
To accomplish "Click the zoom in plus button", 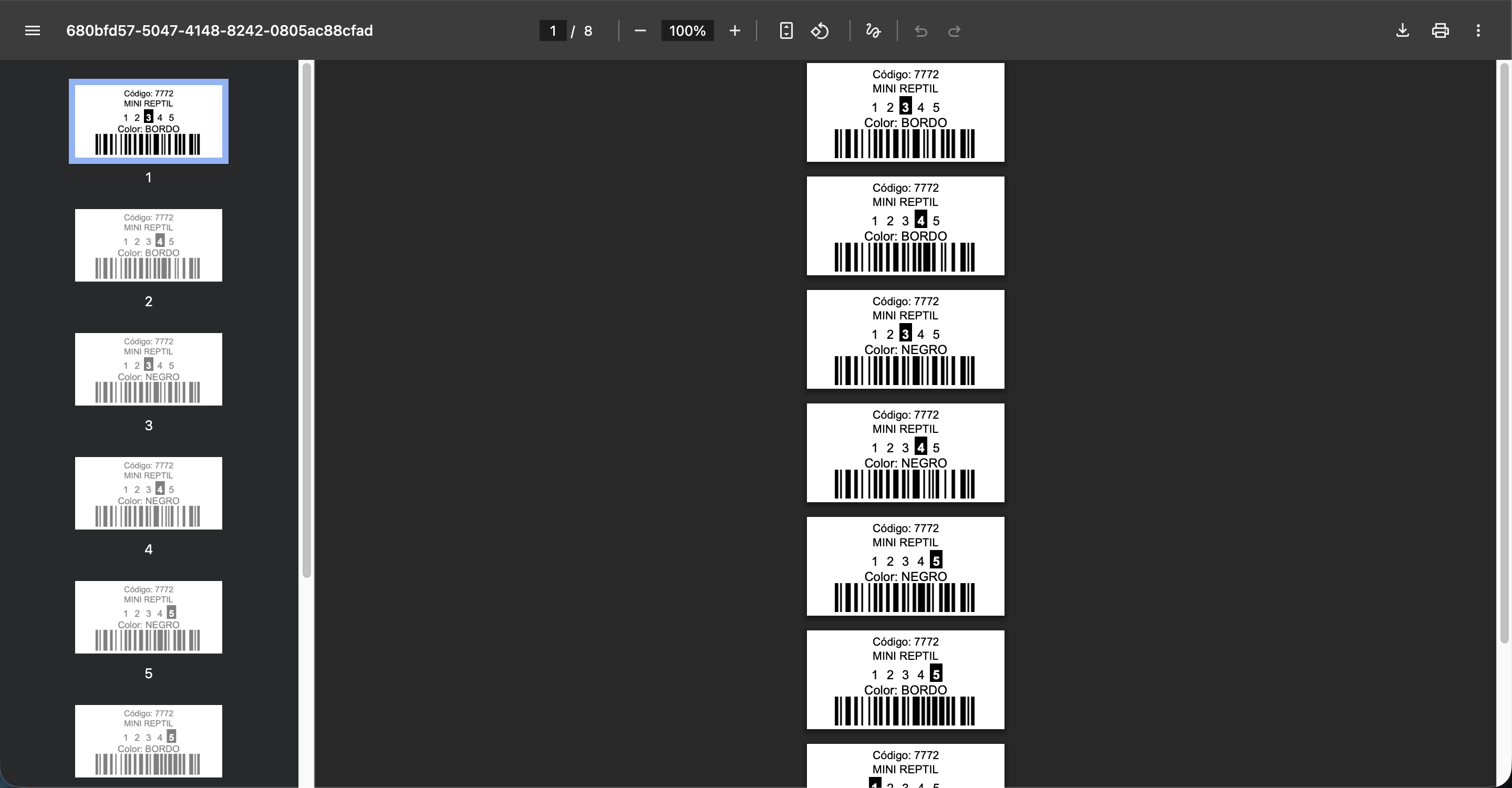I will [x=735, y=30].
